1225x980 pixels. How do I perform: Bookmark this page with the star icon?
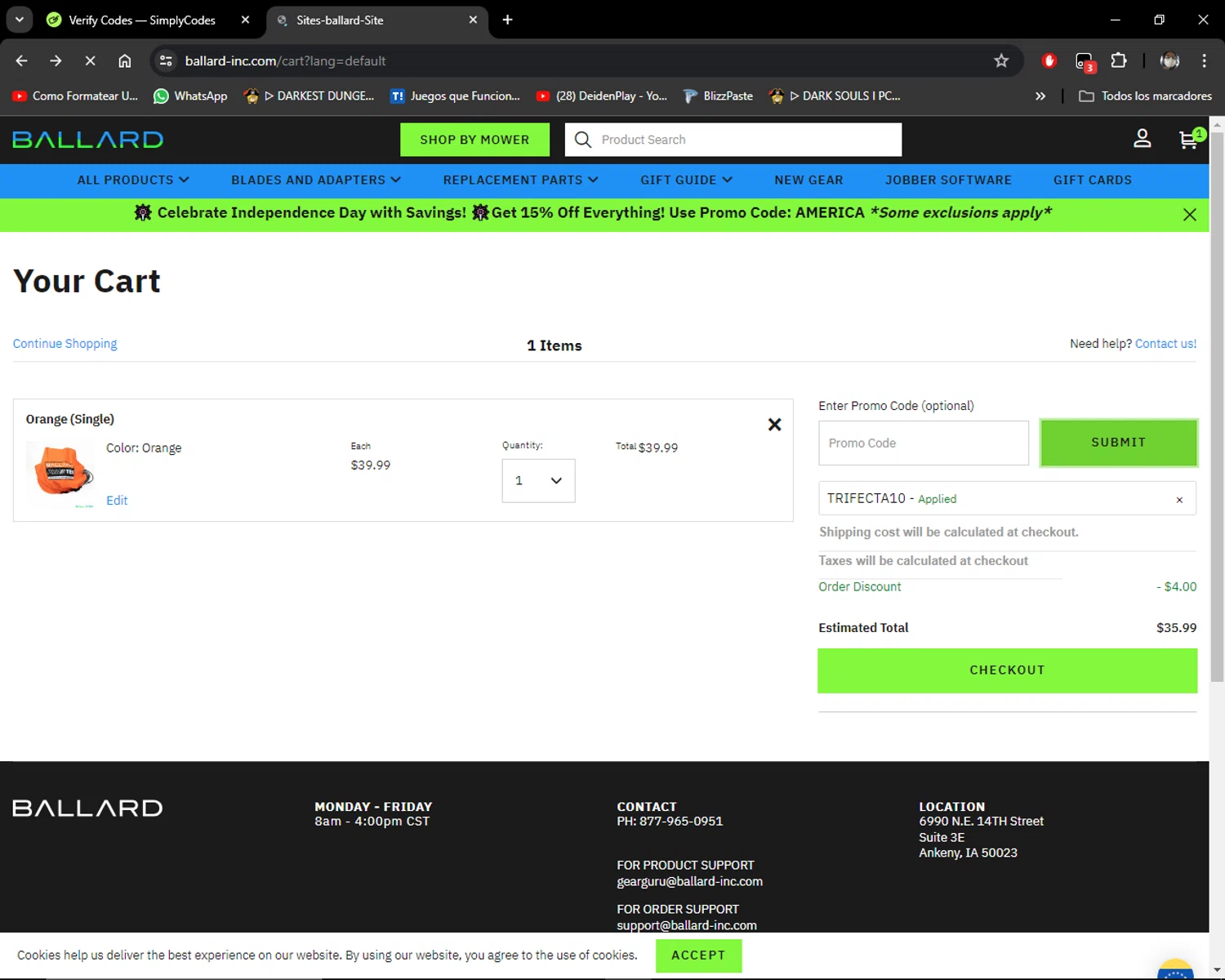coord(1001,60)
